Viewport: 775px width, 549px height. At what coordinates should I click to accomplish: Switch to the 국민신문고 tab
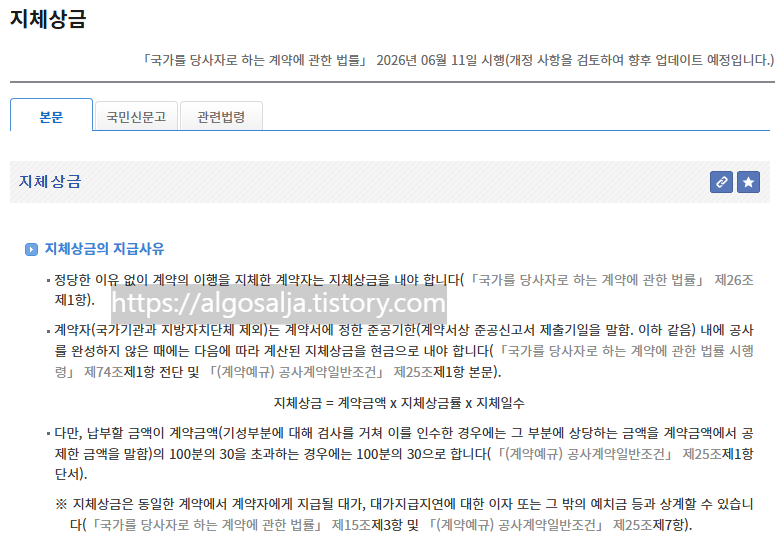[x=136, y=117]
